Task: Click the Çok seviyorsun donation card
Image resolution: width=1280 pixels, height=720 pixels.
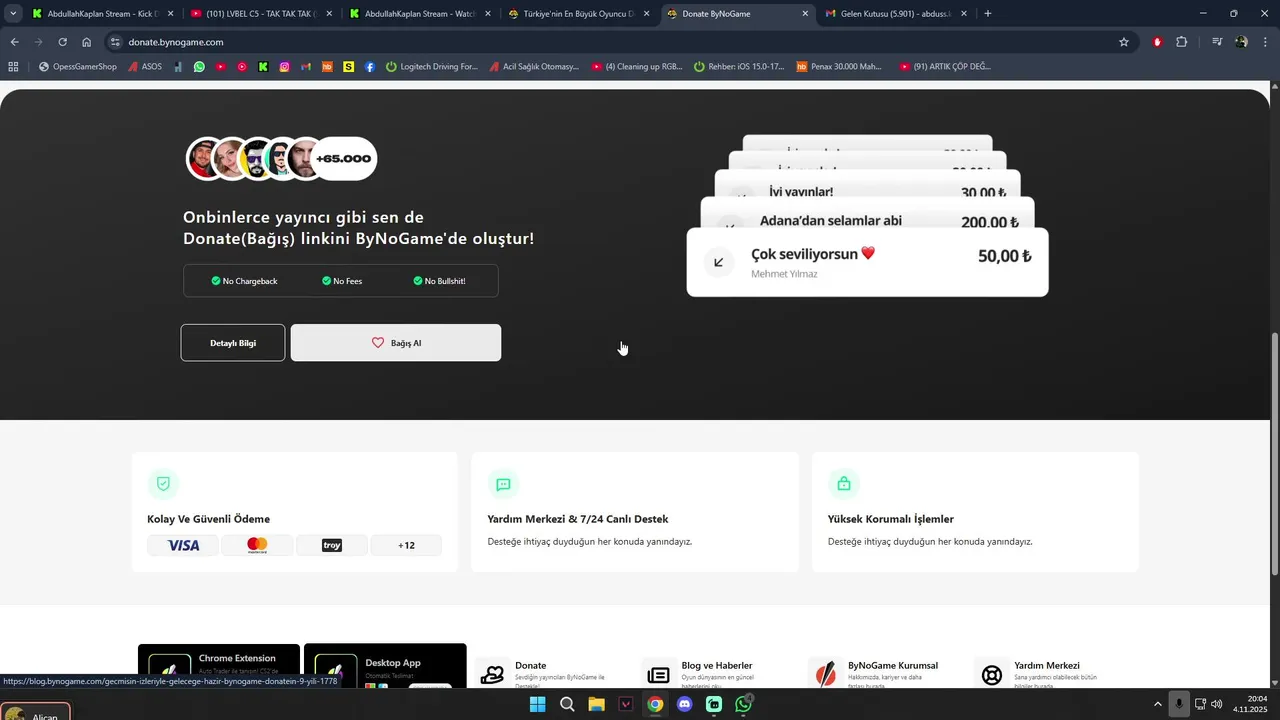Action: [x=867, y=262]
